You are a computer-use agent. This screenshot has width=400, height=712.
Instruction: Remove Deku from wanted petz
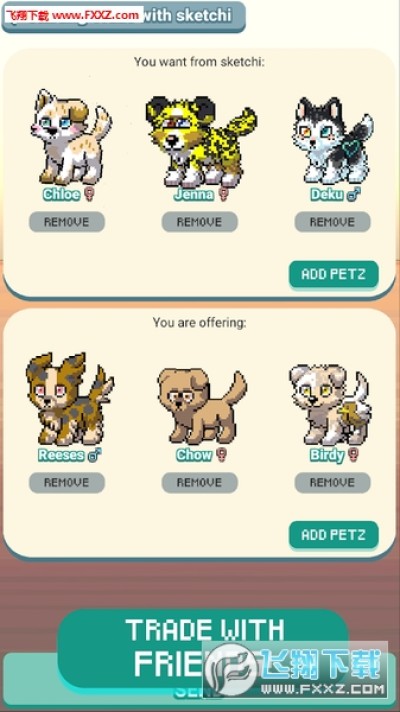pos(332,222)
